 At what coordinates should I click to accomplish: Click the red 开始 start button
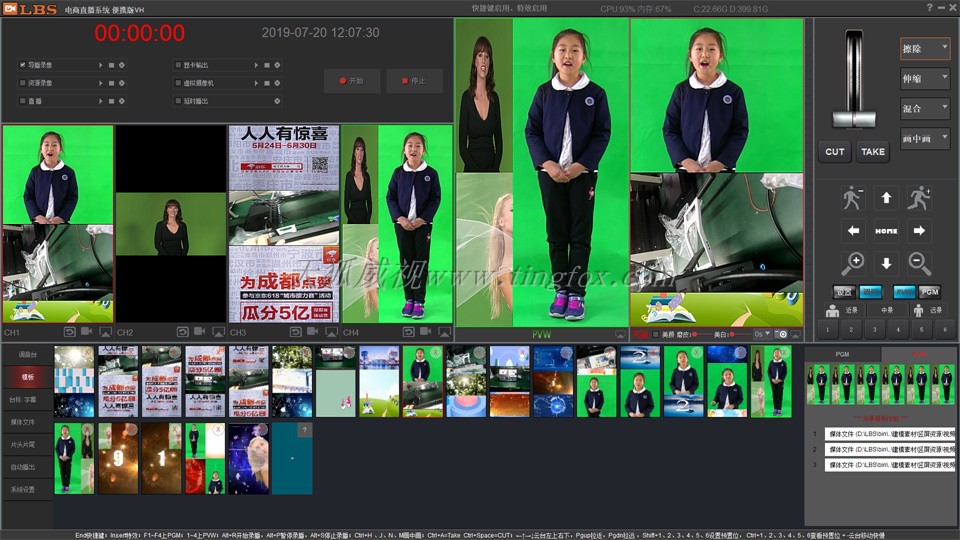352,81
